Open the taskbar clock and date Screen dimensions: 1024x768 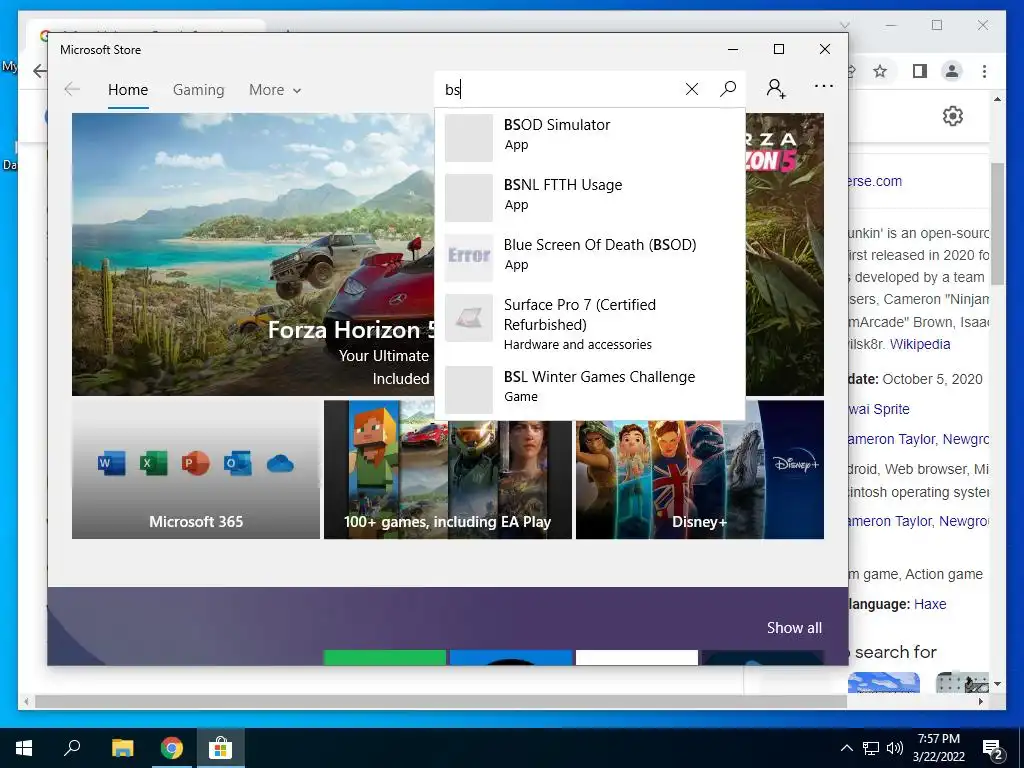(939, 748)
